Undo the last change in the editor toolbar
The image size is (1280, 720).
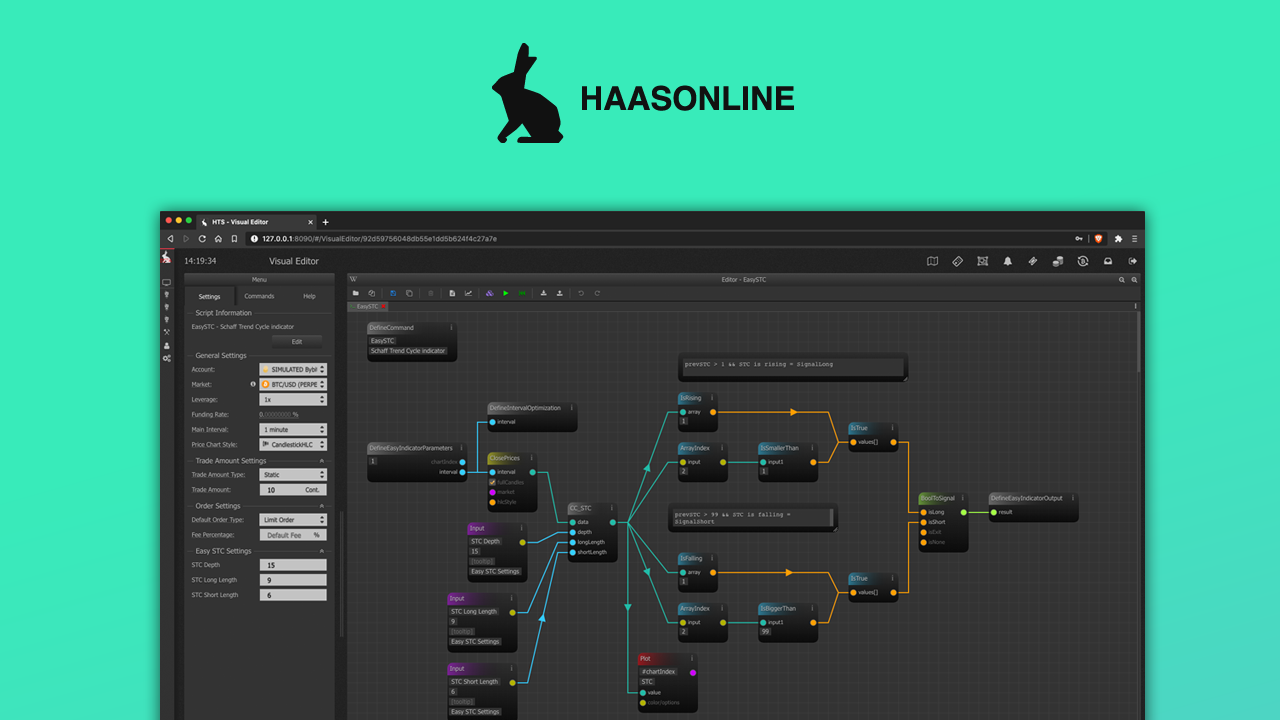click(x=580, y=293)
